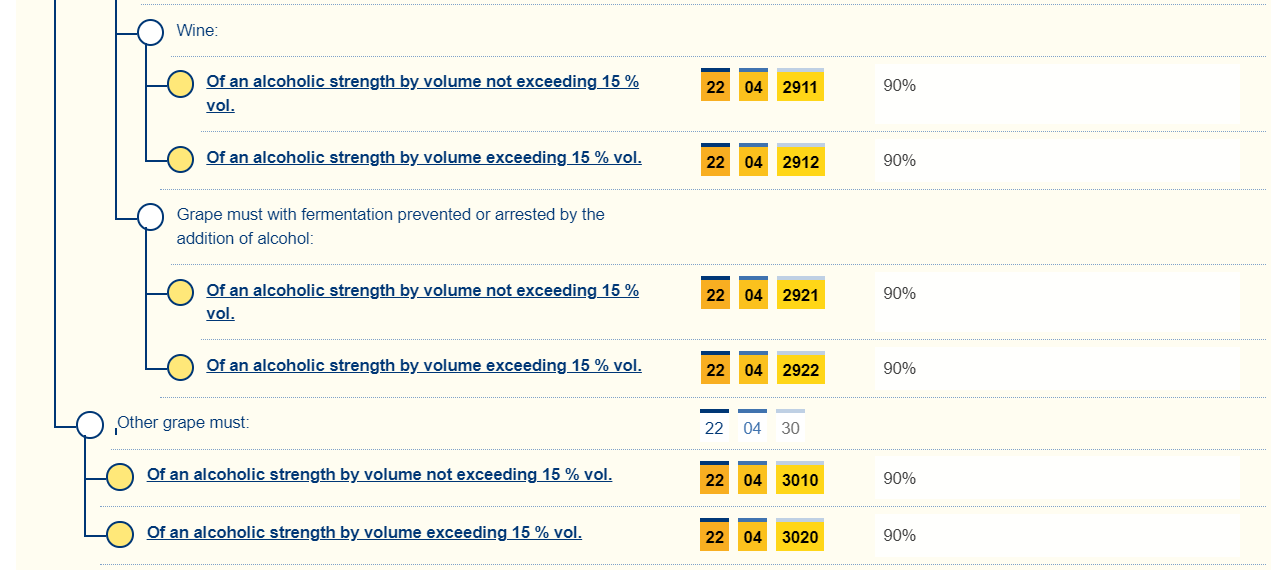Click the grey 30 code segment

pos(790,428)
